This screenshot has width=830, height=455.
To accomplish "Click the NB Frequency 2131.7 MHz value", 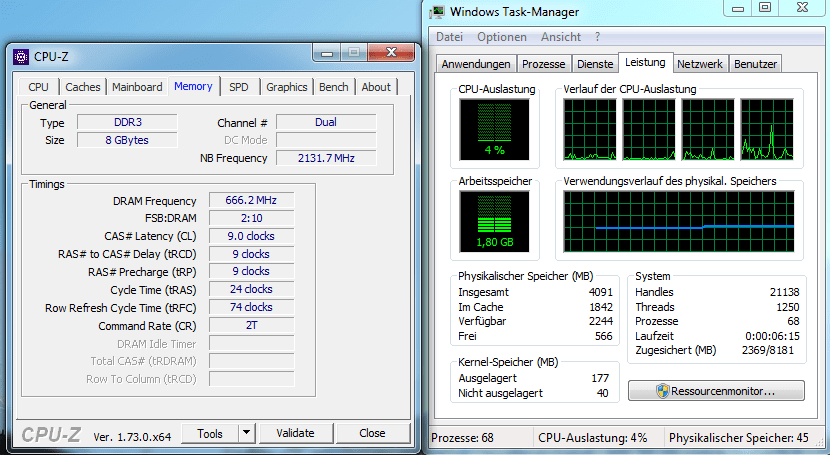I will pos(326,158).
